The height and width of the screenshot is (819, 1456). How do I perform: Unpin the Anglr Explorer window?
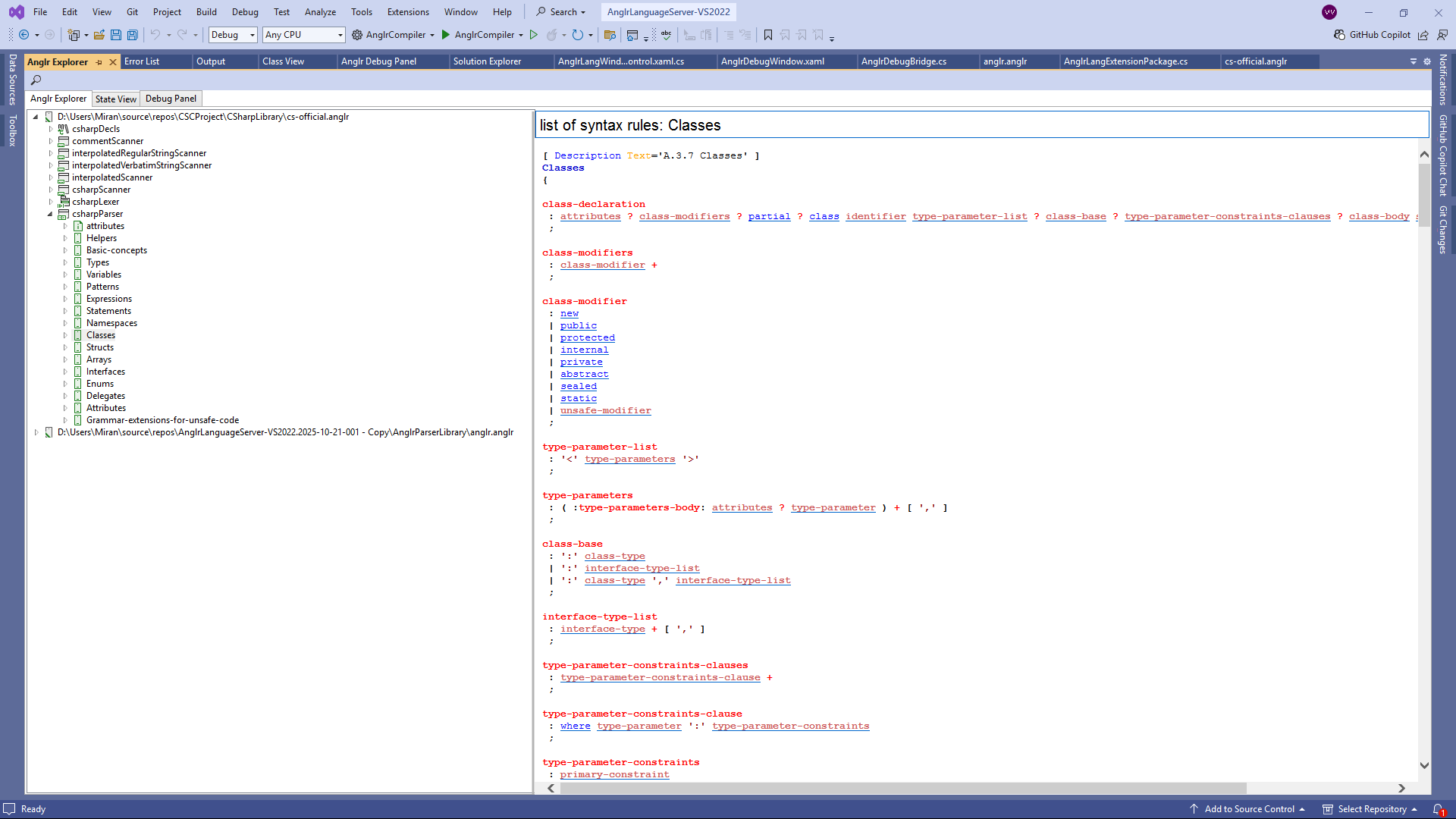99,62
